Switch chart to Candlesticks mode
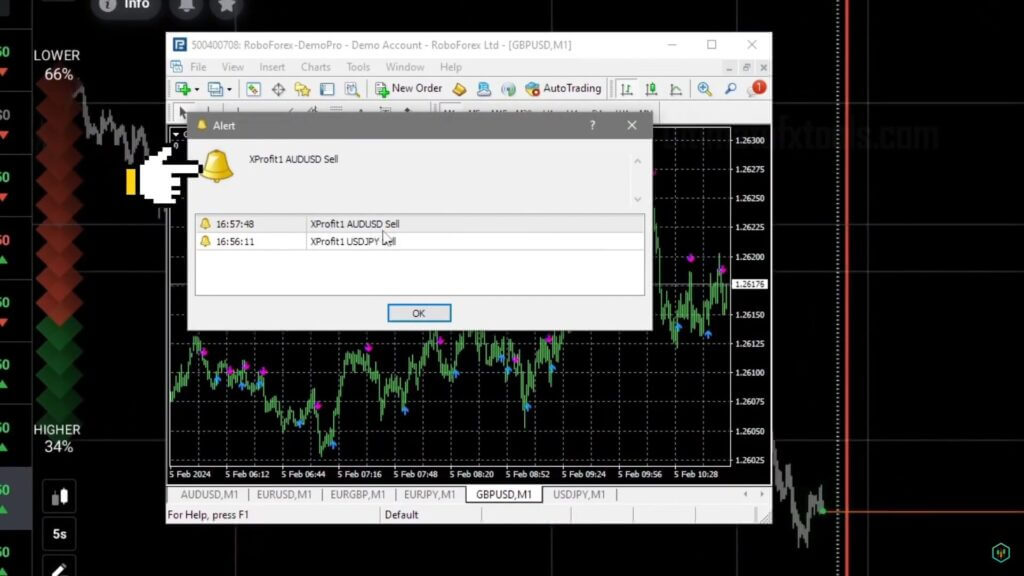1024x576 pixels. pos(650,88)
